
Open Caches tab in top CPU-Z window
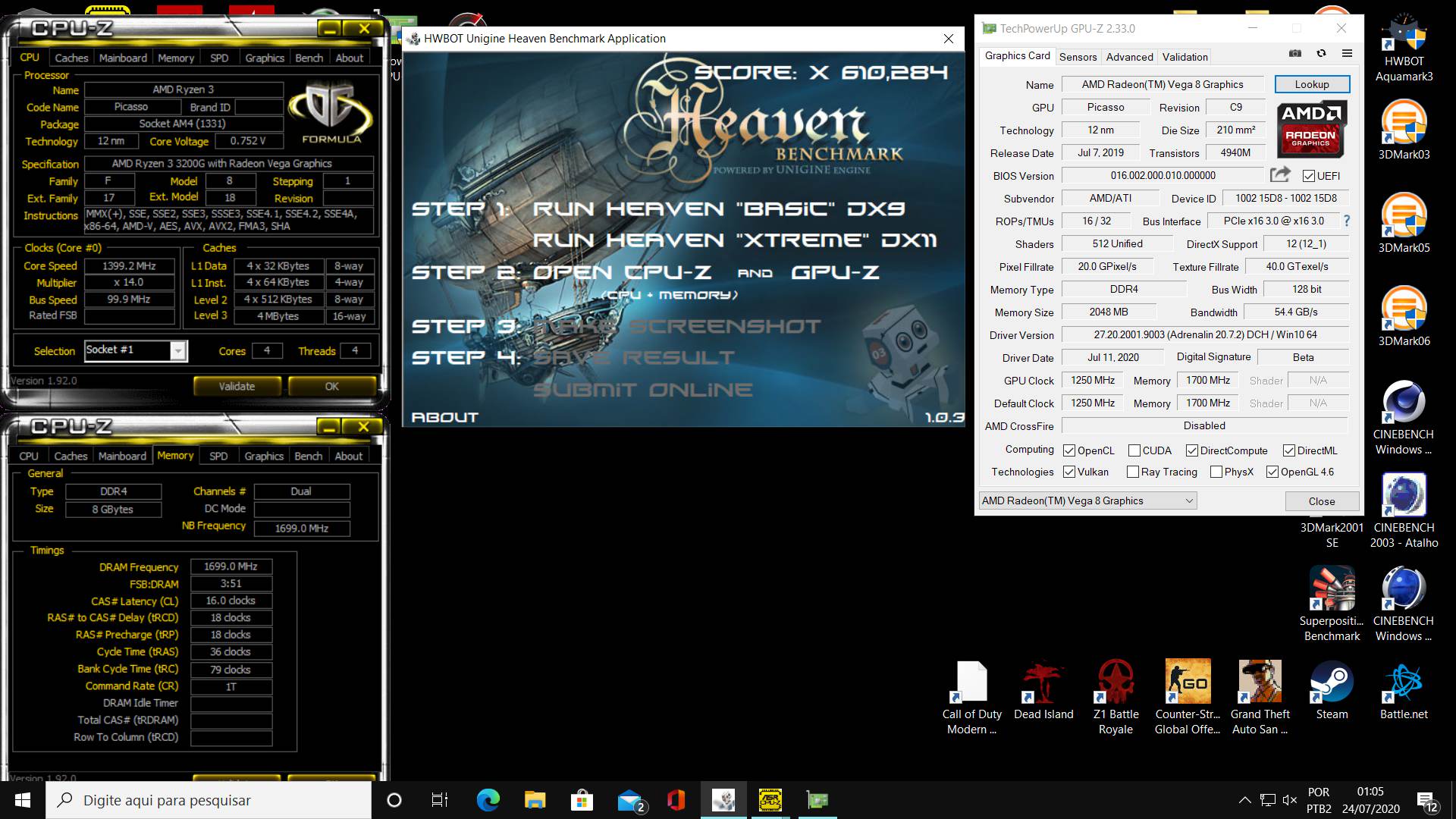tap(71, 58)
